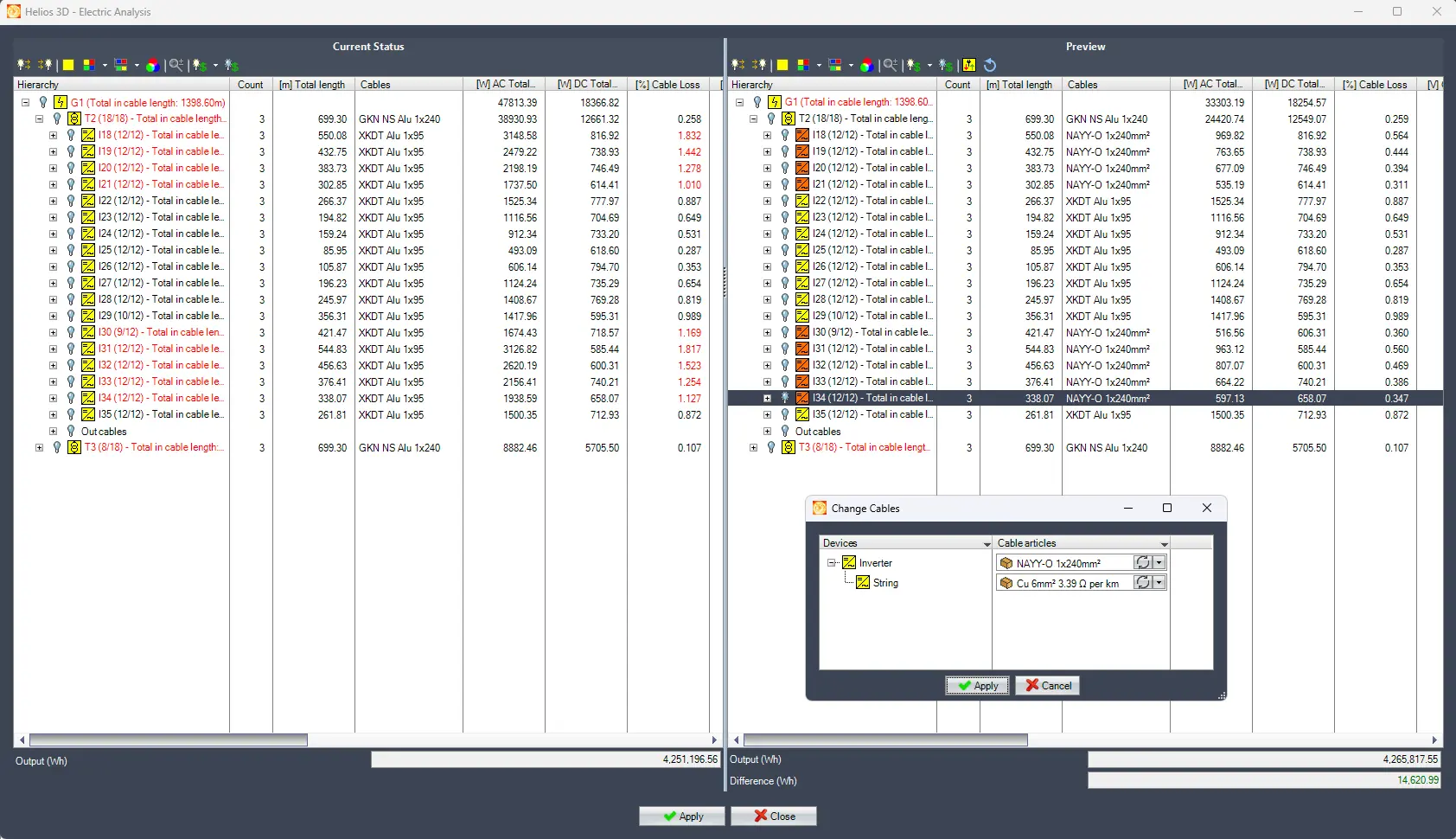Viewport: 1456px width, 839px height.
Task: Click the RGB color circles icon in Current Status toolbar
Action: [x=152, y=65]
